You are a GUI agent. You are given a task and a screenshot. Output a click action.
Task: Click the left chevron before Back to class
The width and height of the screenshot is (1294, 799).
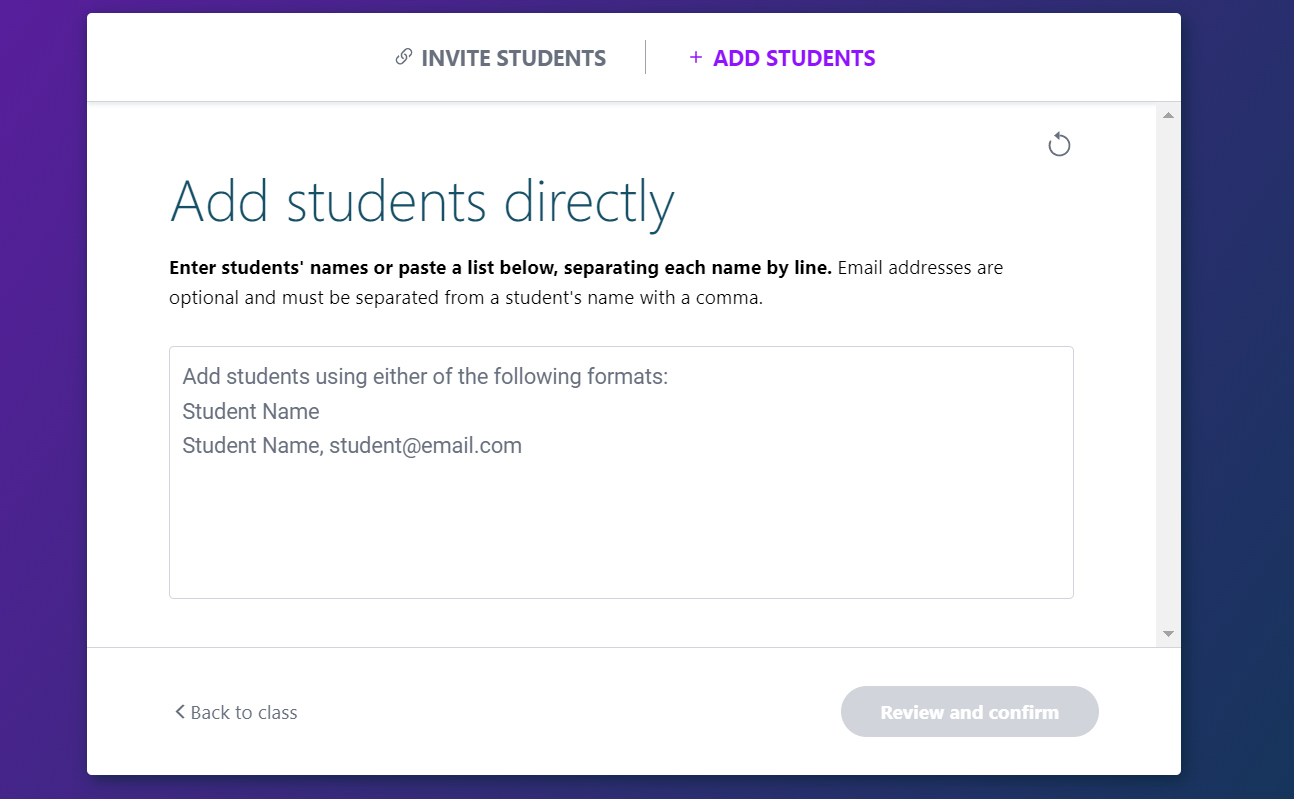180,712
